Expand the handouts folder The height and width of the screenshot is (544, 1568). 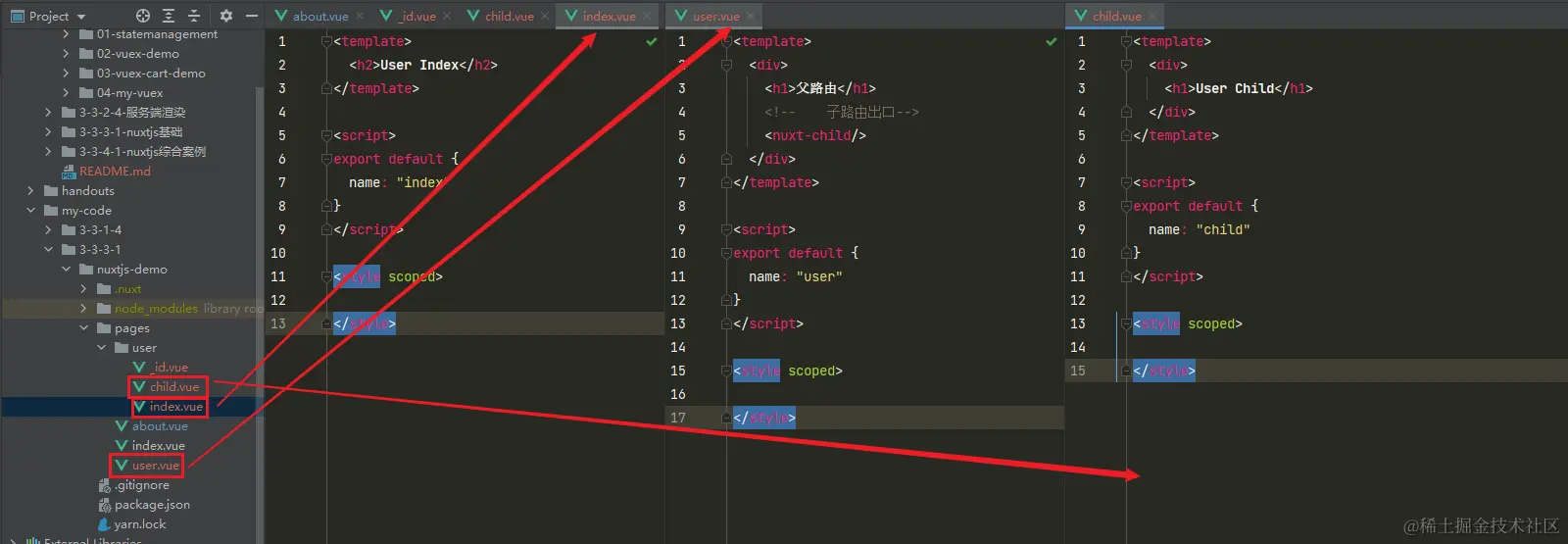(30, 191)
